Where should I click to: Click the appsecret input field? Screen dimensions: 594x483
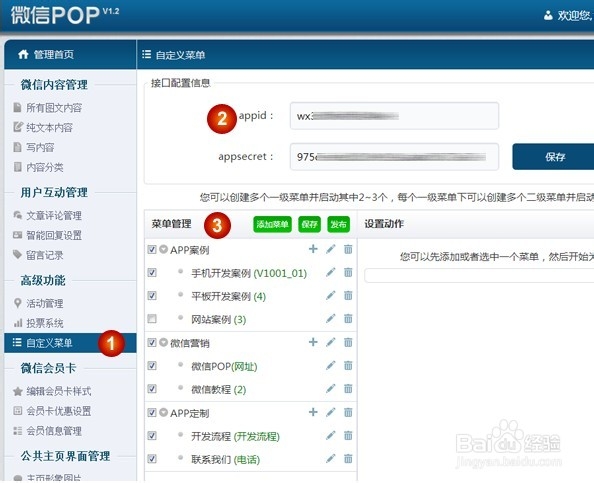394,156
